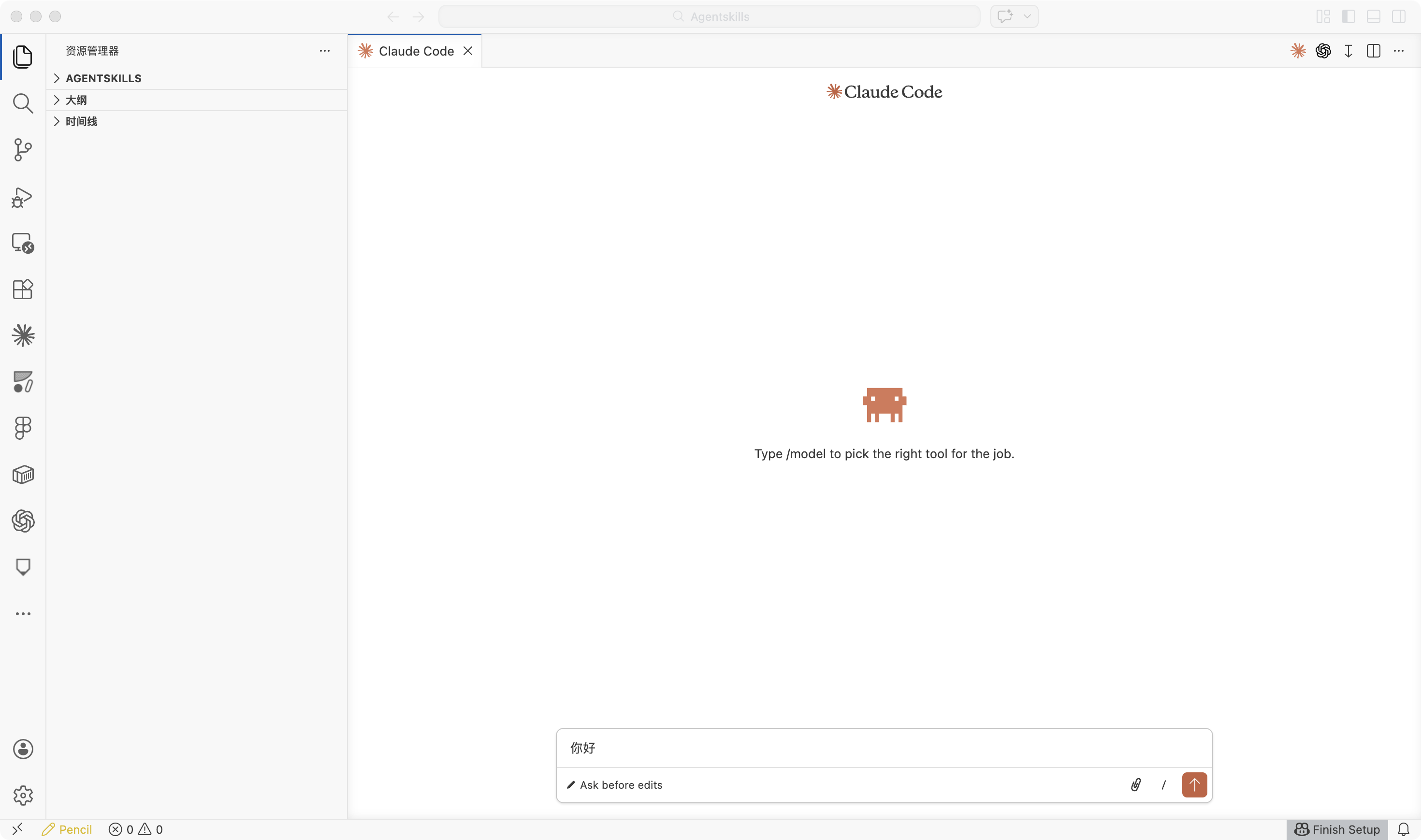Click the 资源管理器 panel title
Screen dimensions: 1421x840
pyautogui.click(x=92, y=51)
